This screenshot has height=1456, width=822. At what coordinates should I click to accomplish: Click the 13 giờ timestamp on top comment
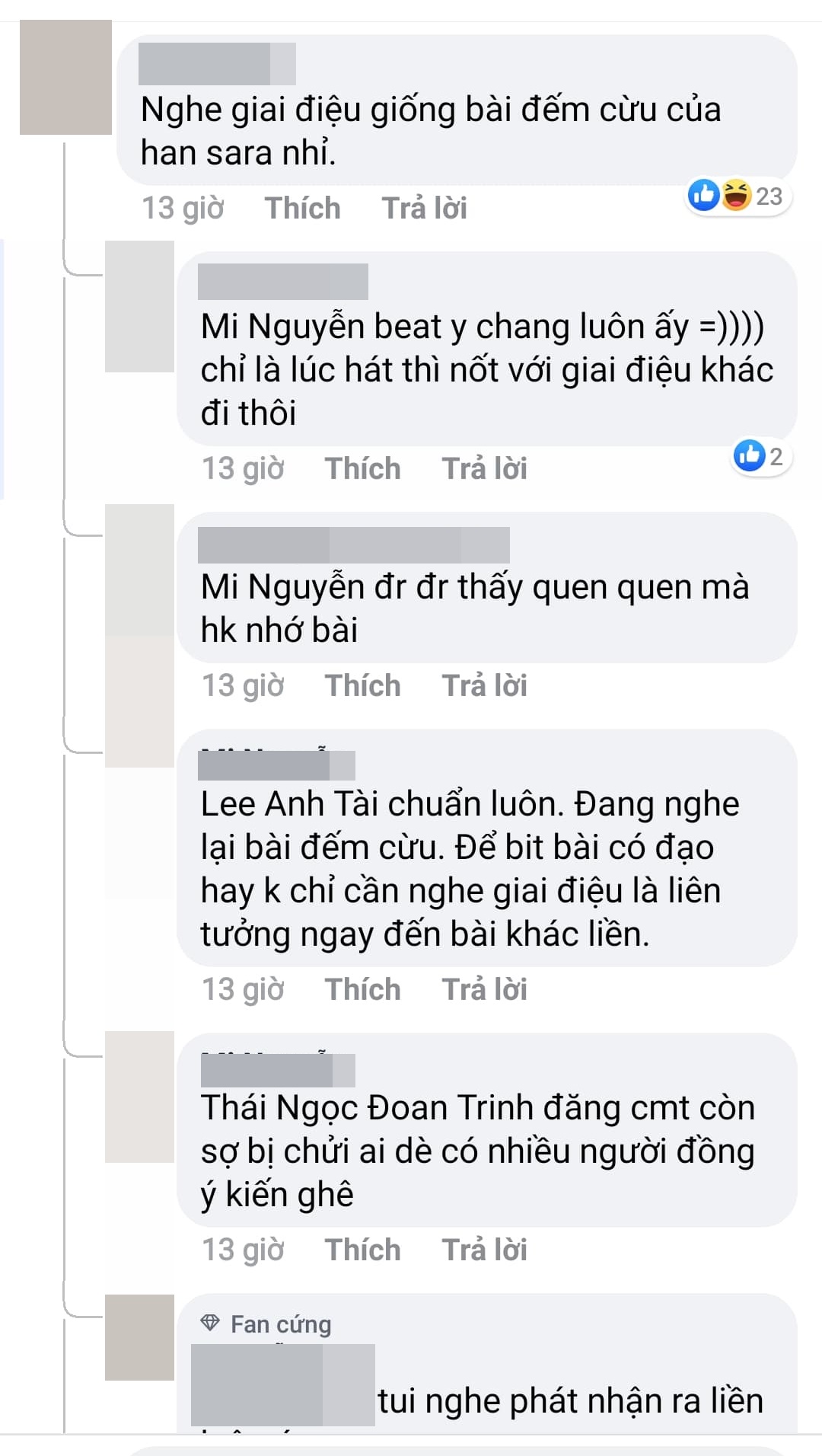(183, 208)
